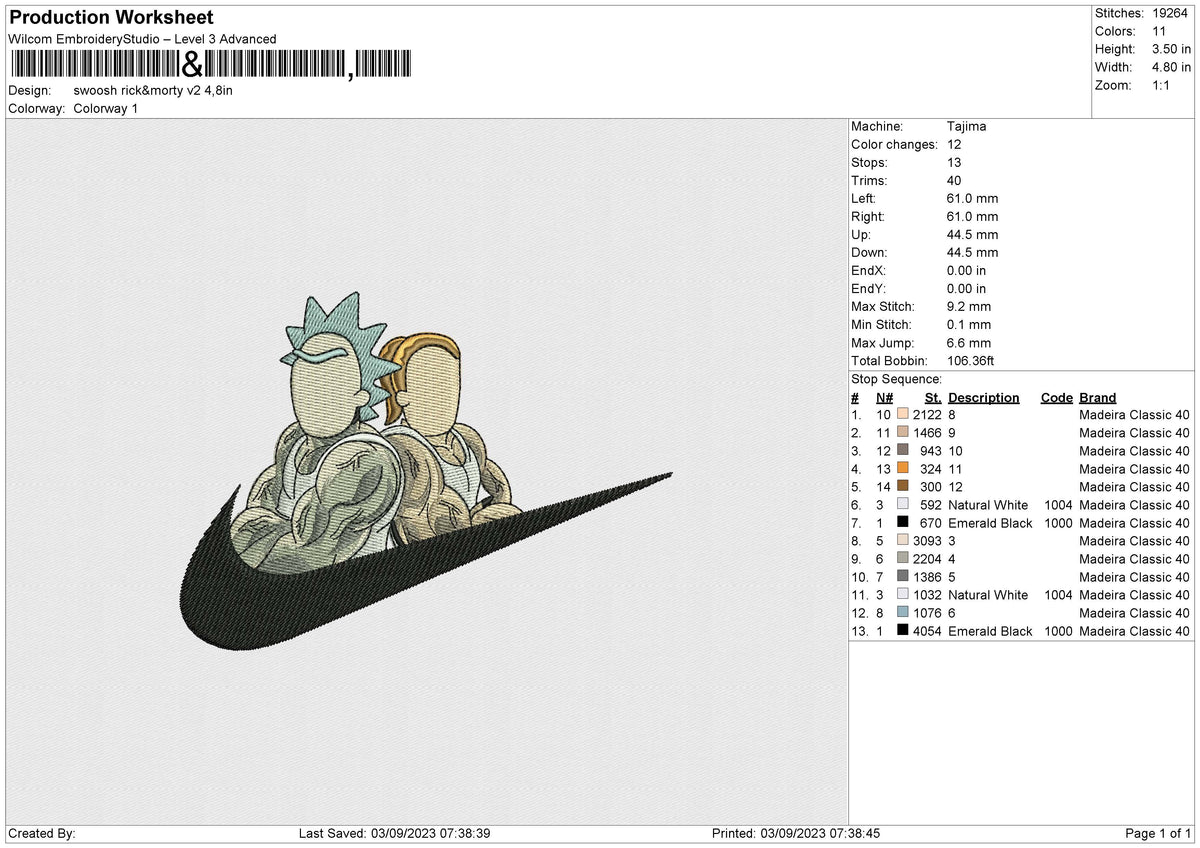This screenshot has height=848, width=1200.
Task: Click the Up value '44.5 mm'
Action: pos(972,234)
